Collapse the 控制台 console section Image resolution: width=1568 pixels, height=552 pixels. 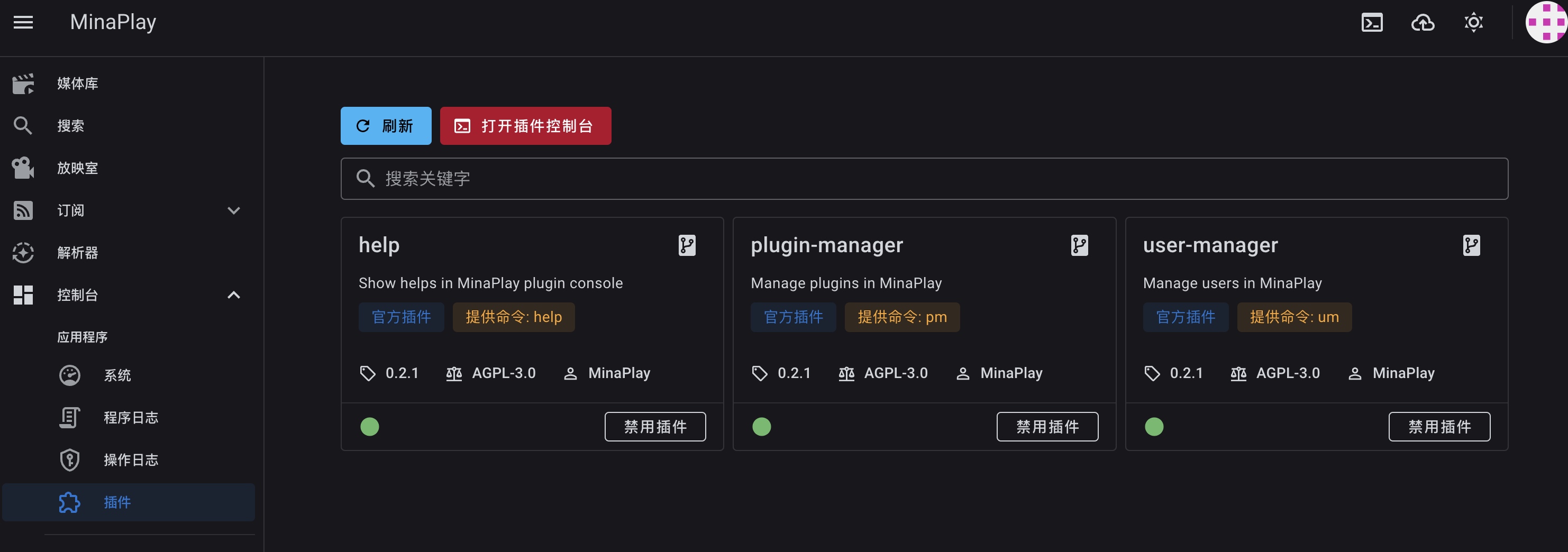click(x=234, y=295)
